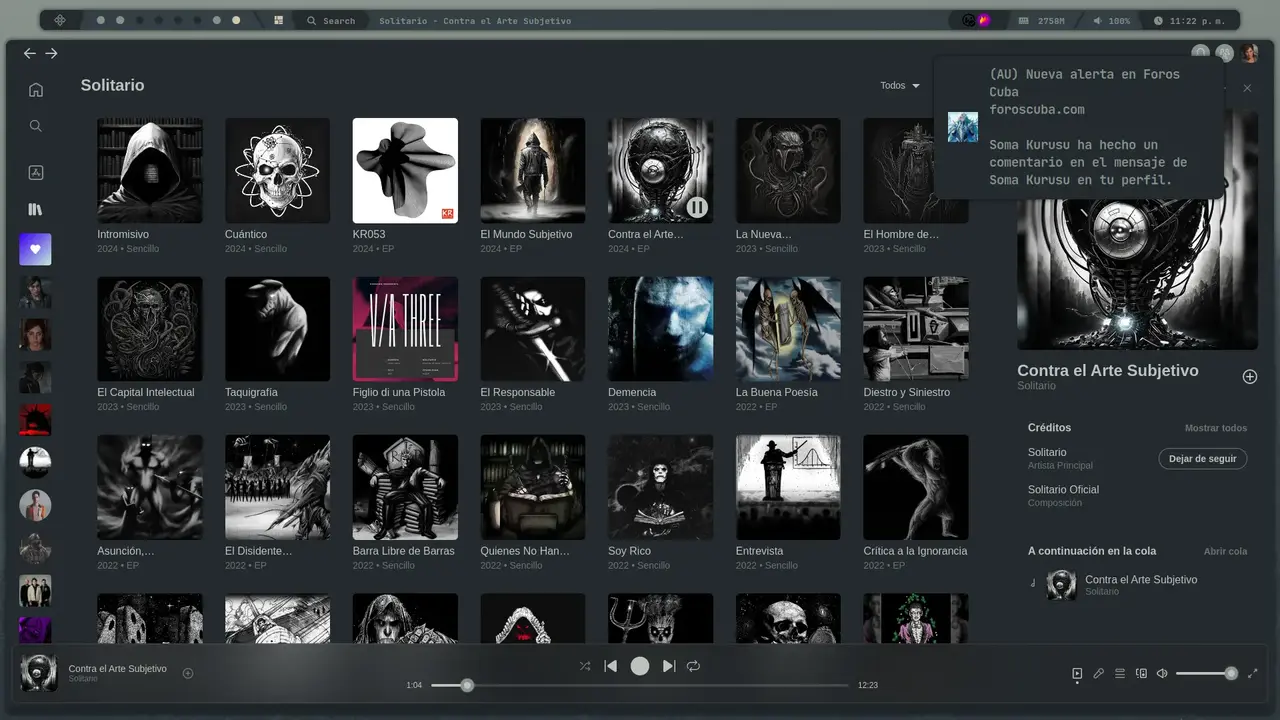Click the El Disidente… album title

259,551
